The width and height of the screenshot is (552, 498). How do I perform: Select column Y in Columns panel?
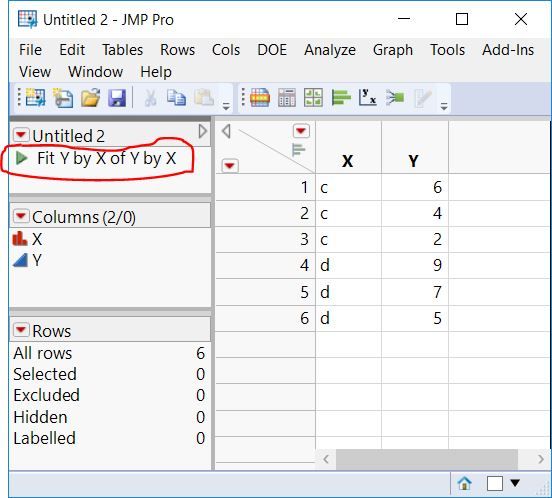coord(37,260)
